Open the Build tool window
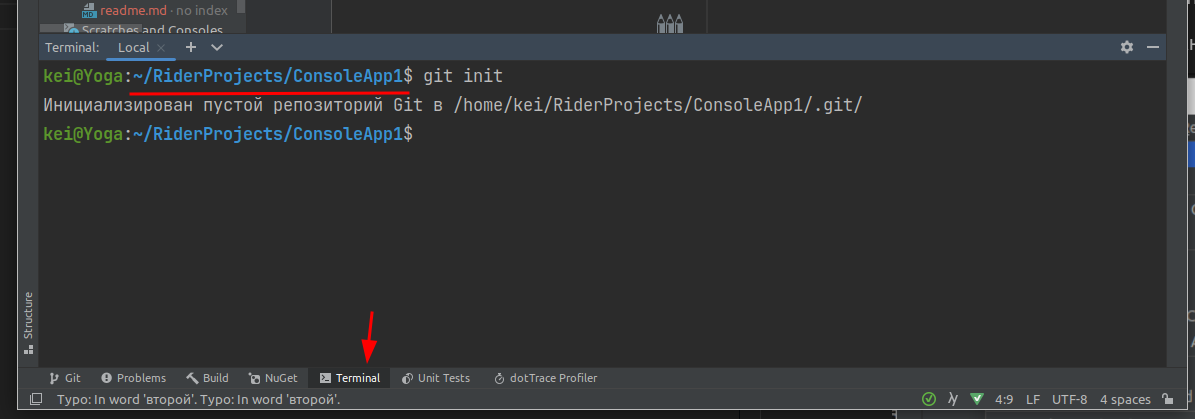The width and height of the screenshot is (1195, 419). click(x=207, y=378)
